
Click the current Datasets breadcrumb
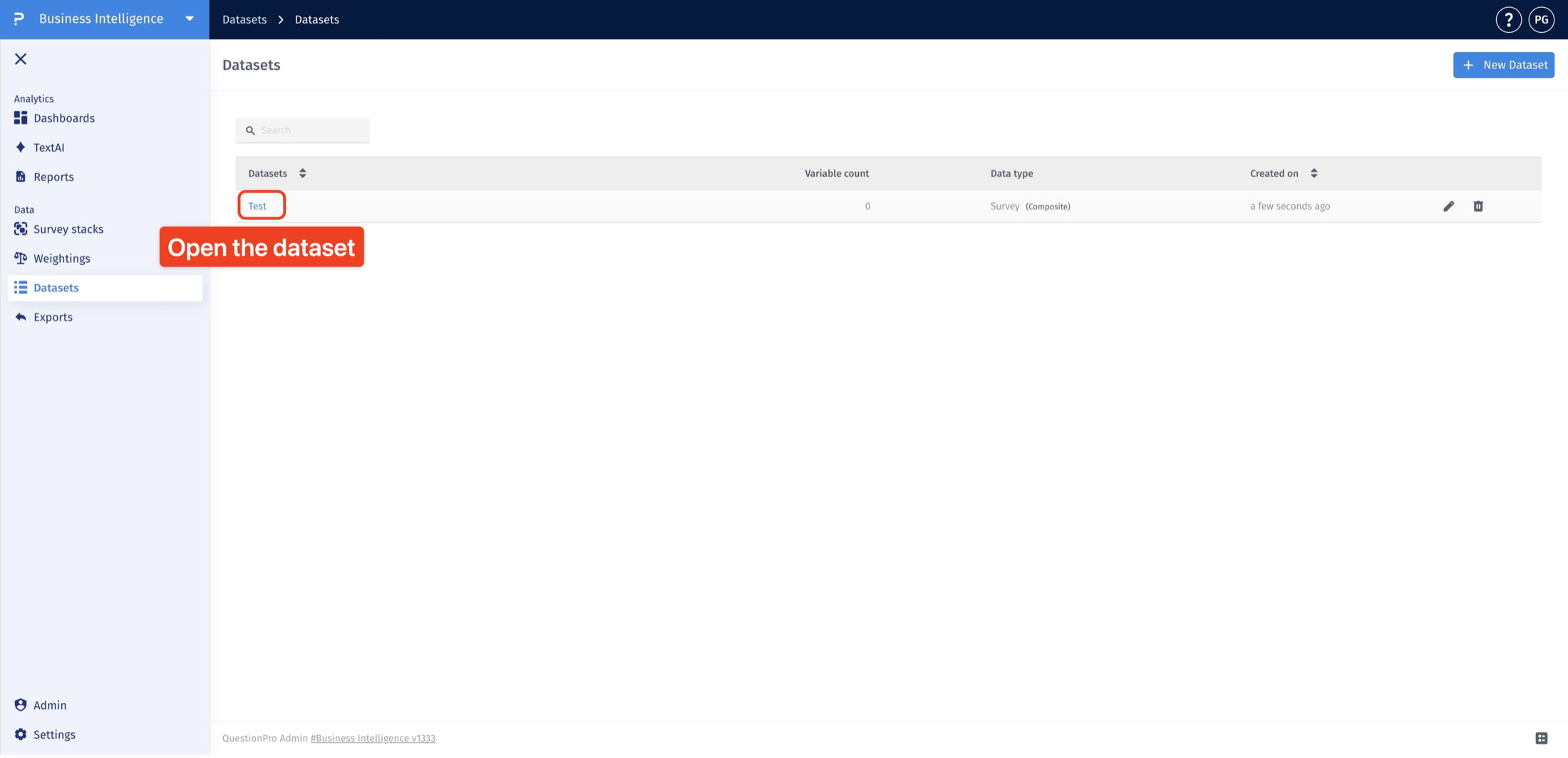click(x=317, y=19)
